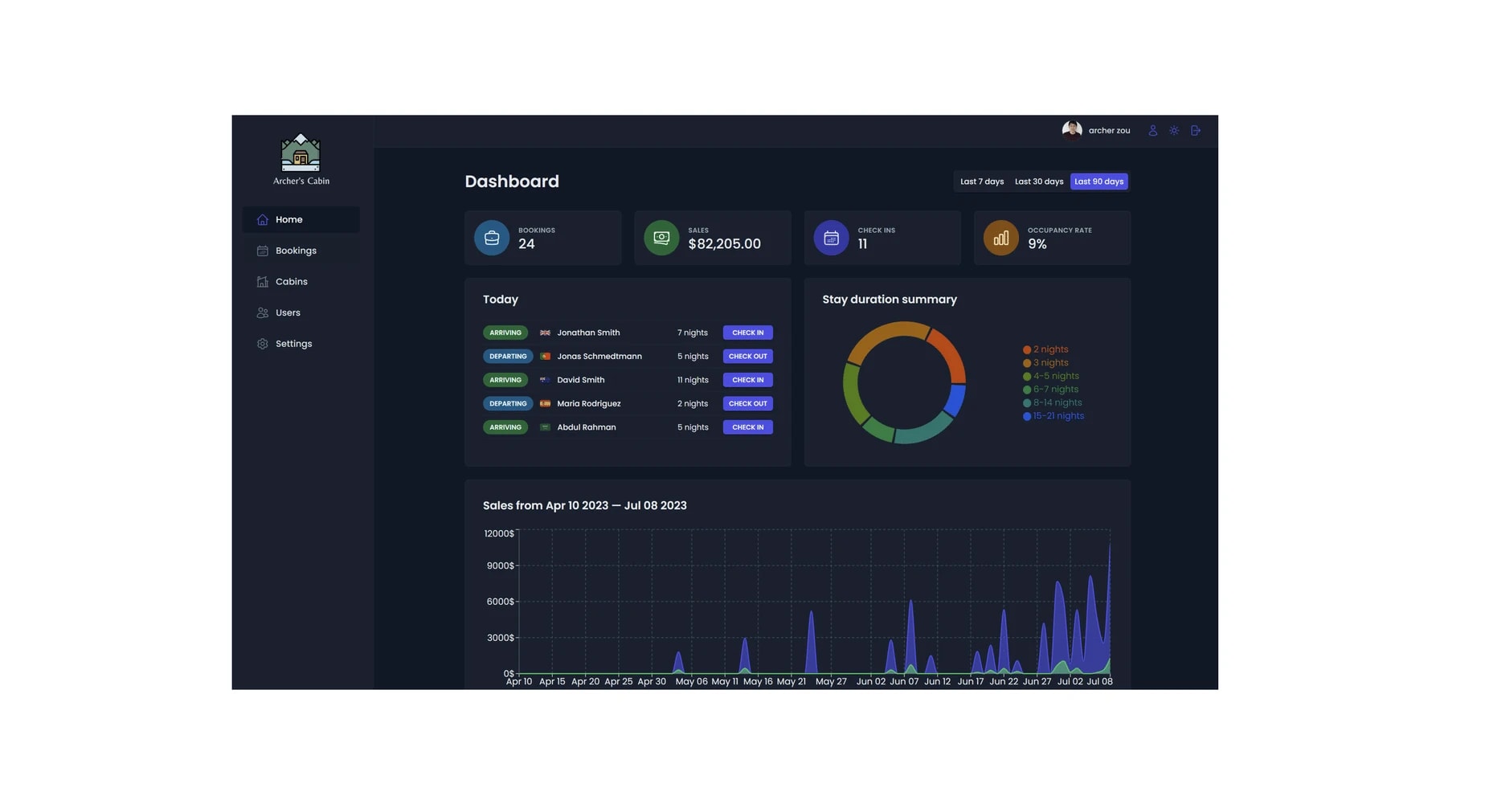Click the 12000$ label on chart axis
The width and height of the screenshot is (1485, 812).
(499, 534)
